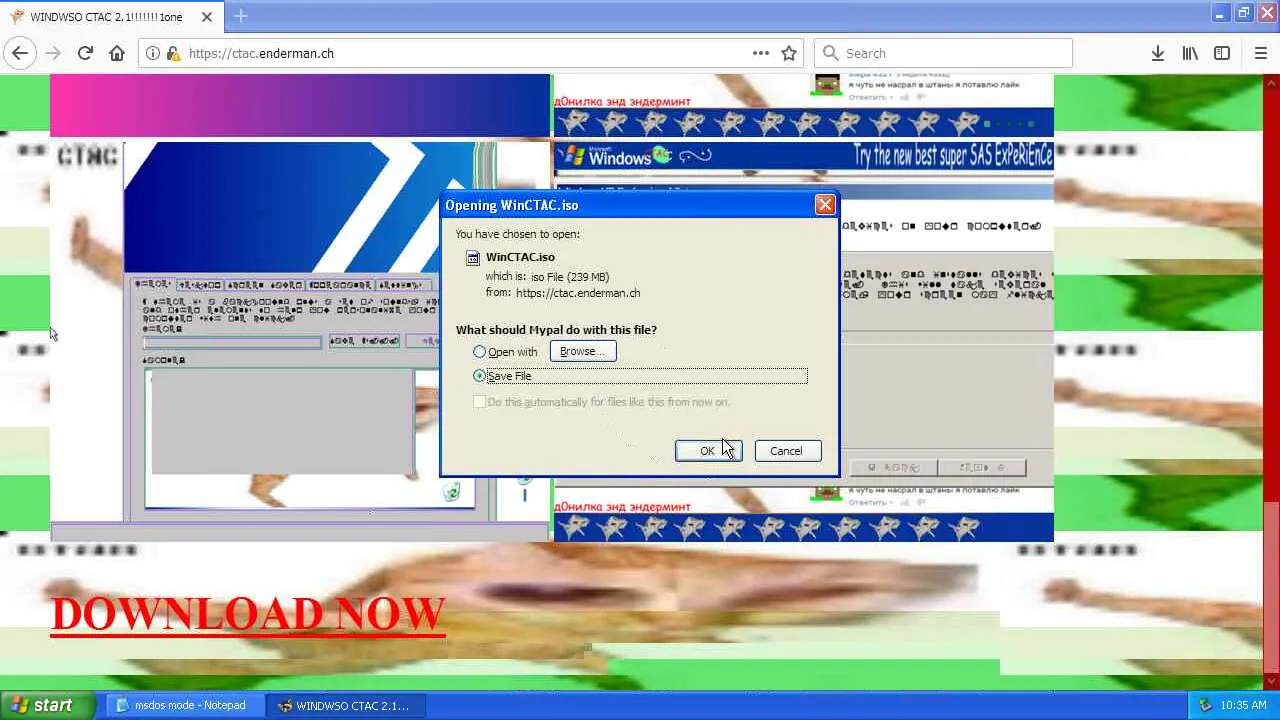Bookmark this page with the star
The image size is (1280, 720).
789,53
